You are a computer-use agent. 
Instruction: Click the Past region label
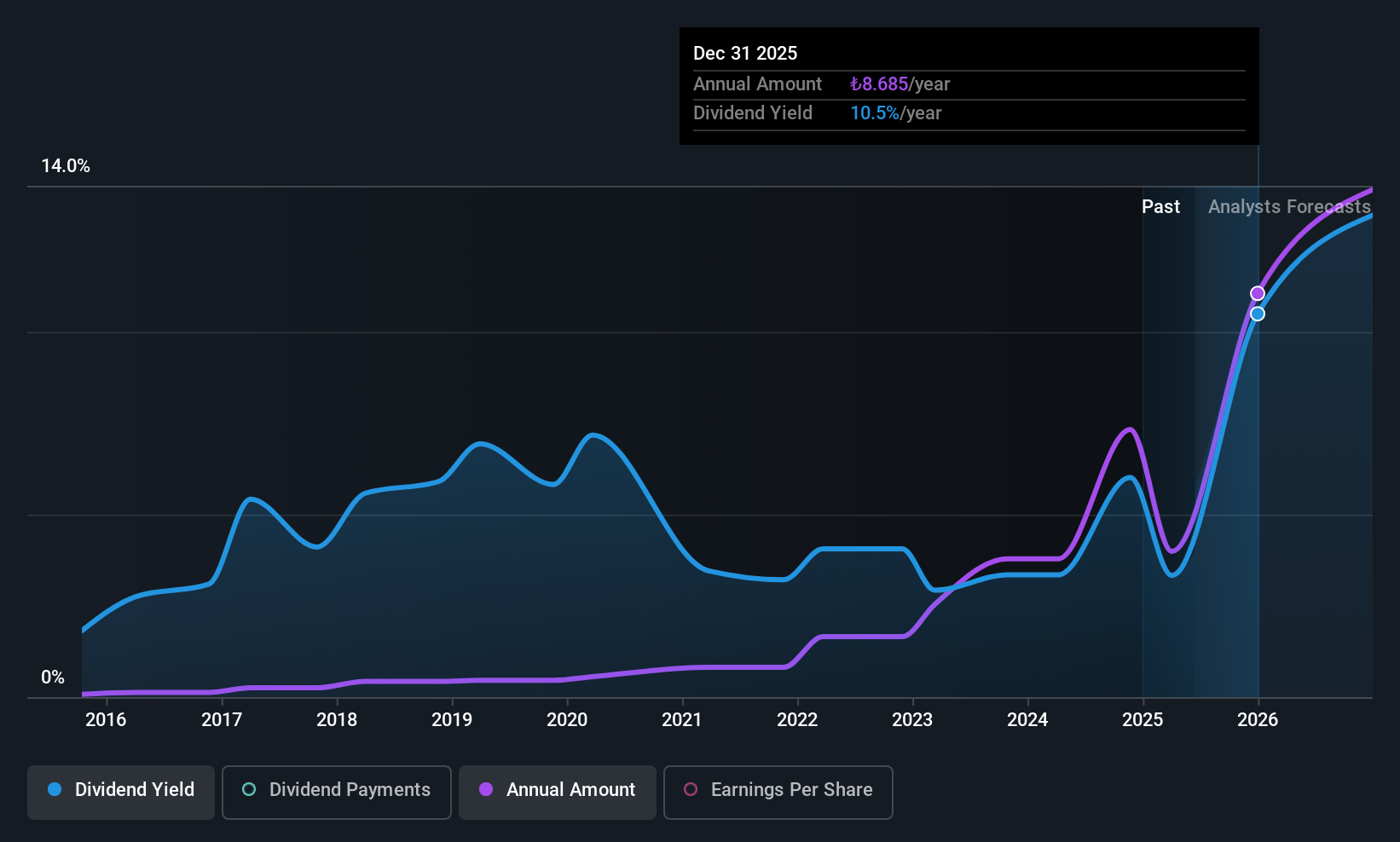pos(1160,206)
